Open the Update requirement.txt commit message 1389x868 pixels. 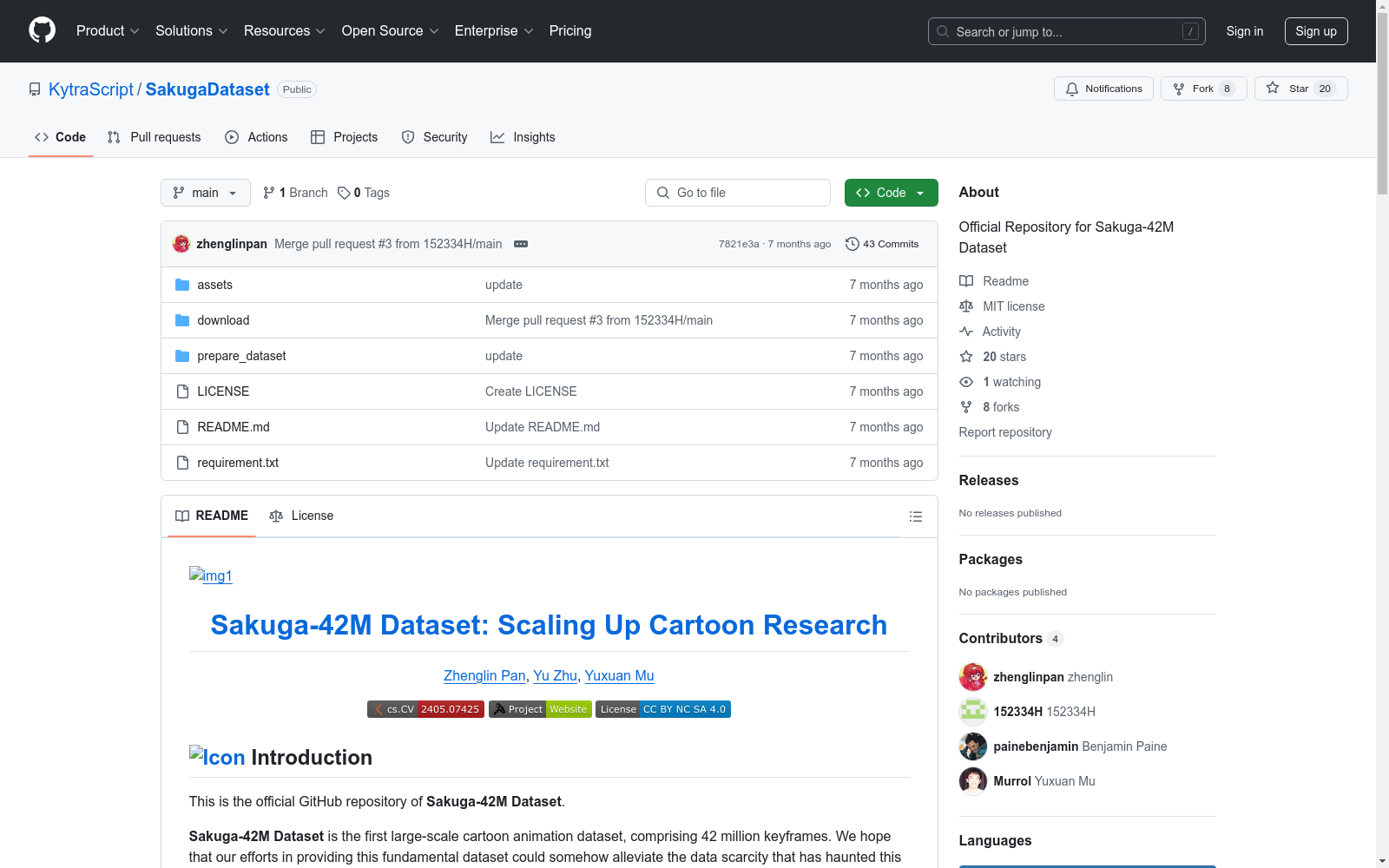click(547, 463)
